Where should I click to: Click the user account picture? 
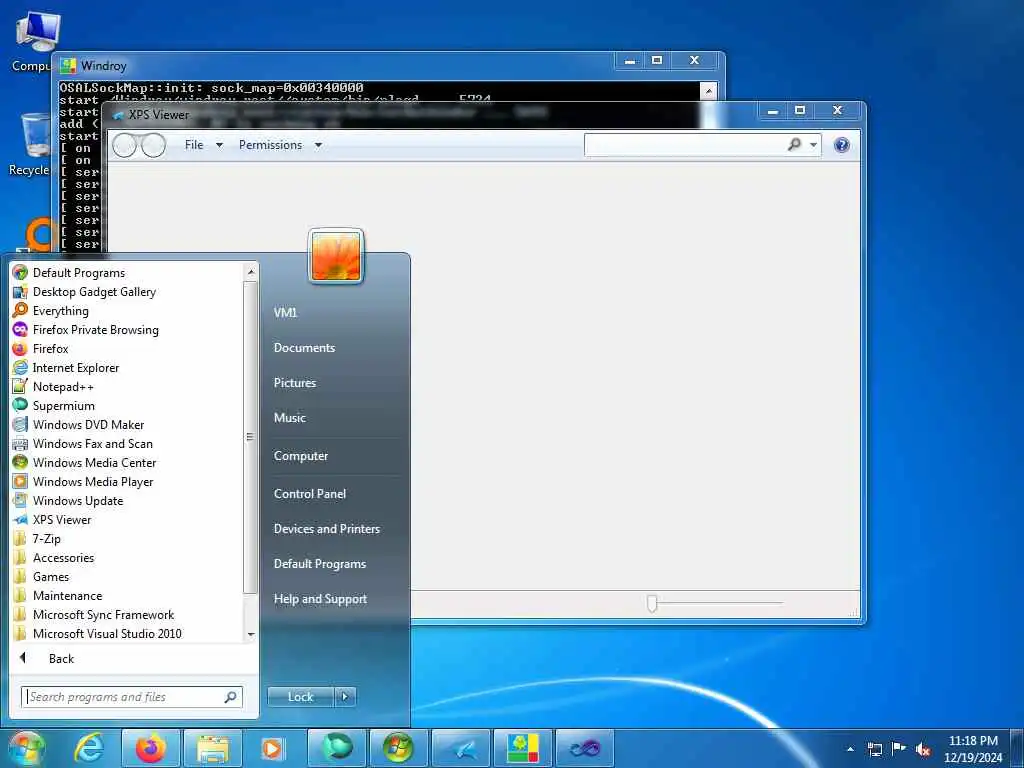(x=336, y=257)
